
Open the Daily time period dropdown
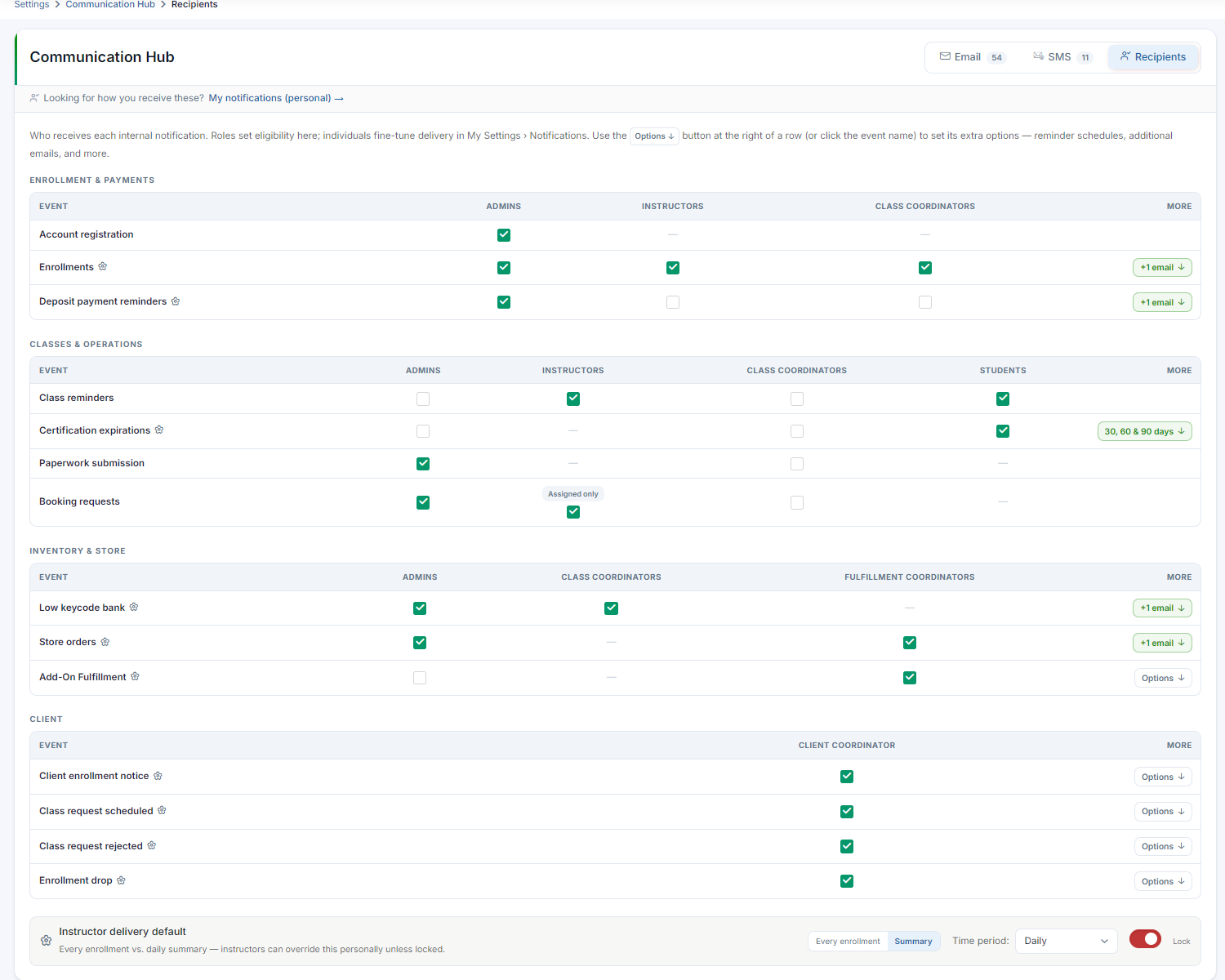click(1066, 941)
